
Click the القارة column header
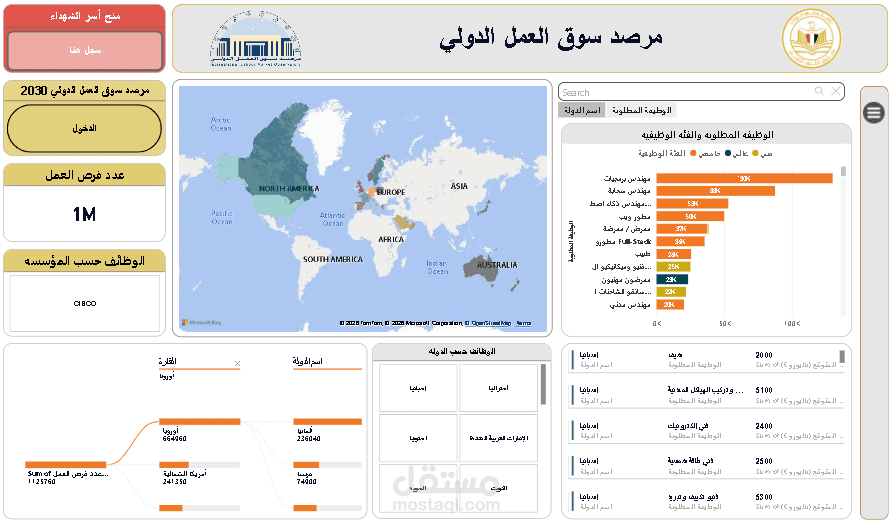[167, 362]
